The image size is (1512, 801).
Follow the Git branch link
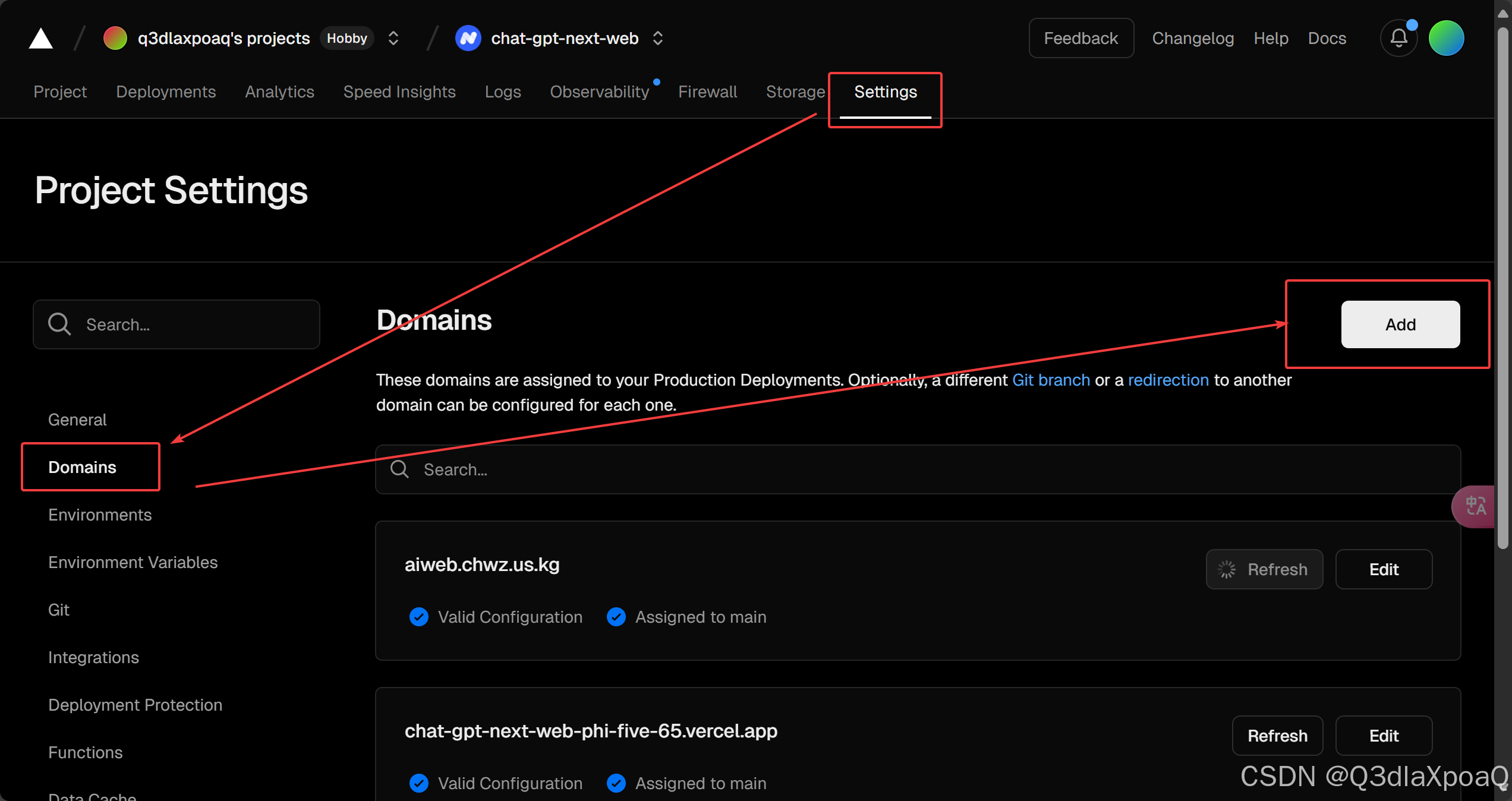[1051, 380]
